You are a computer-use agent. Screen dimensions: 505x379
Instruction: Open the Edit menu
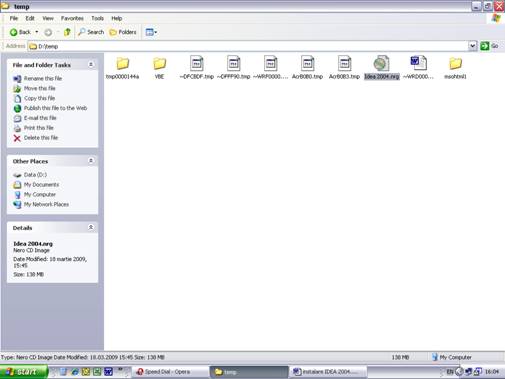click(30, 18)
